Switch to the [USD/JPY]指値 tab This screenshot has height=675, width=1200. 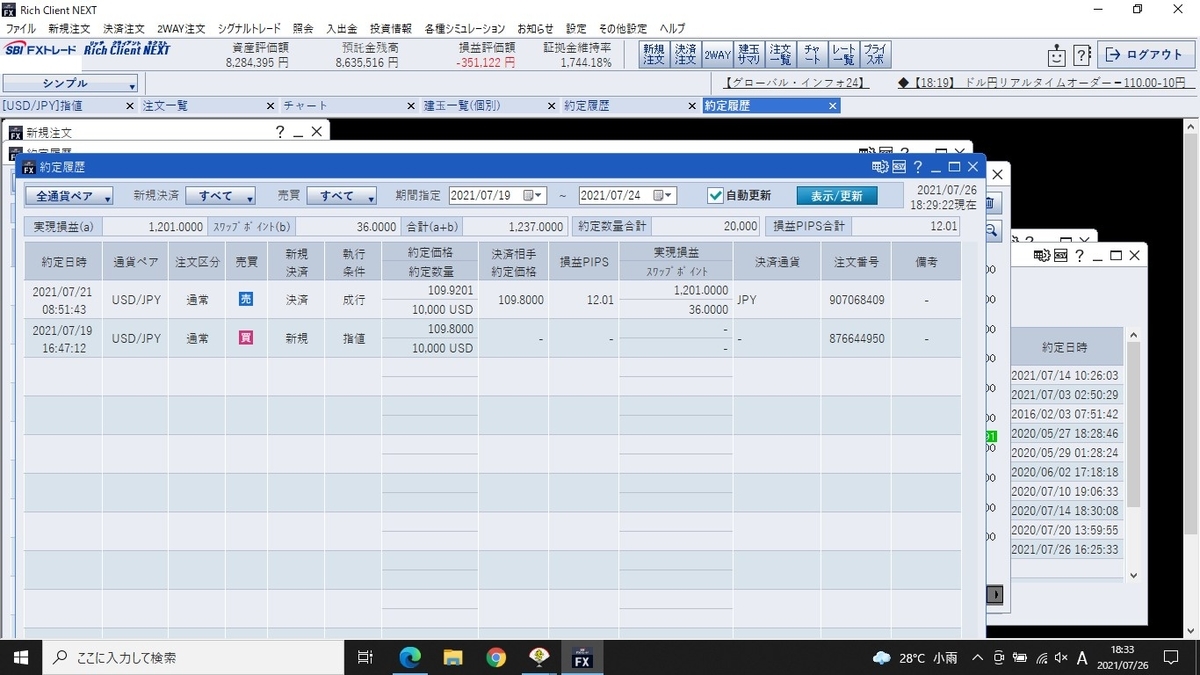coord(69,105)
